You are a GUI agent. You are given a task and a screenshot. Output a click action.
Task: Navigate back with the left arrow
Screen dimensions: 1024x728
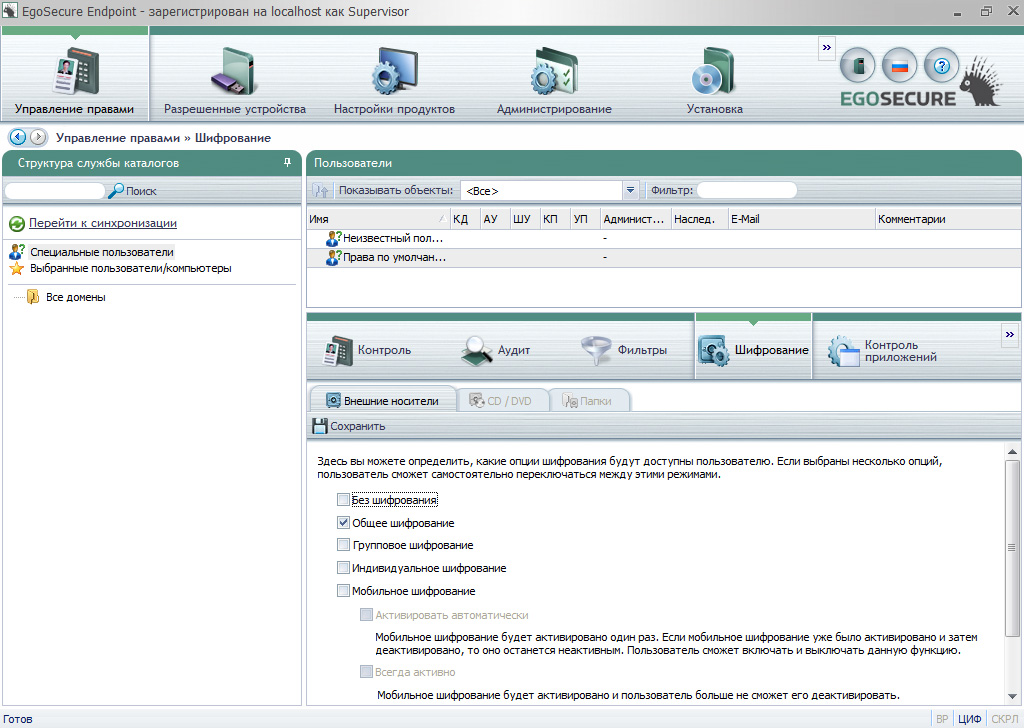18,137
